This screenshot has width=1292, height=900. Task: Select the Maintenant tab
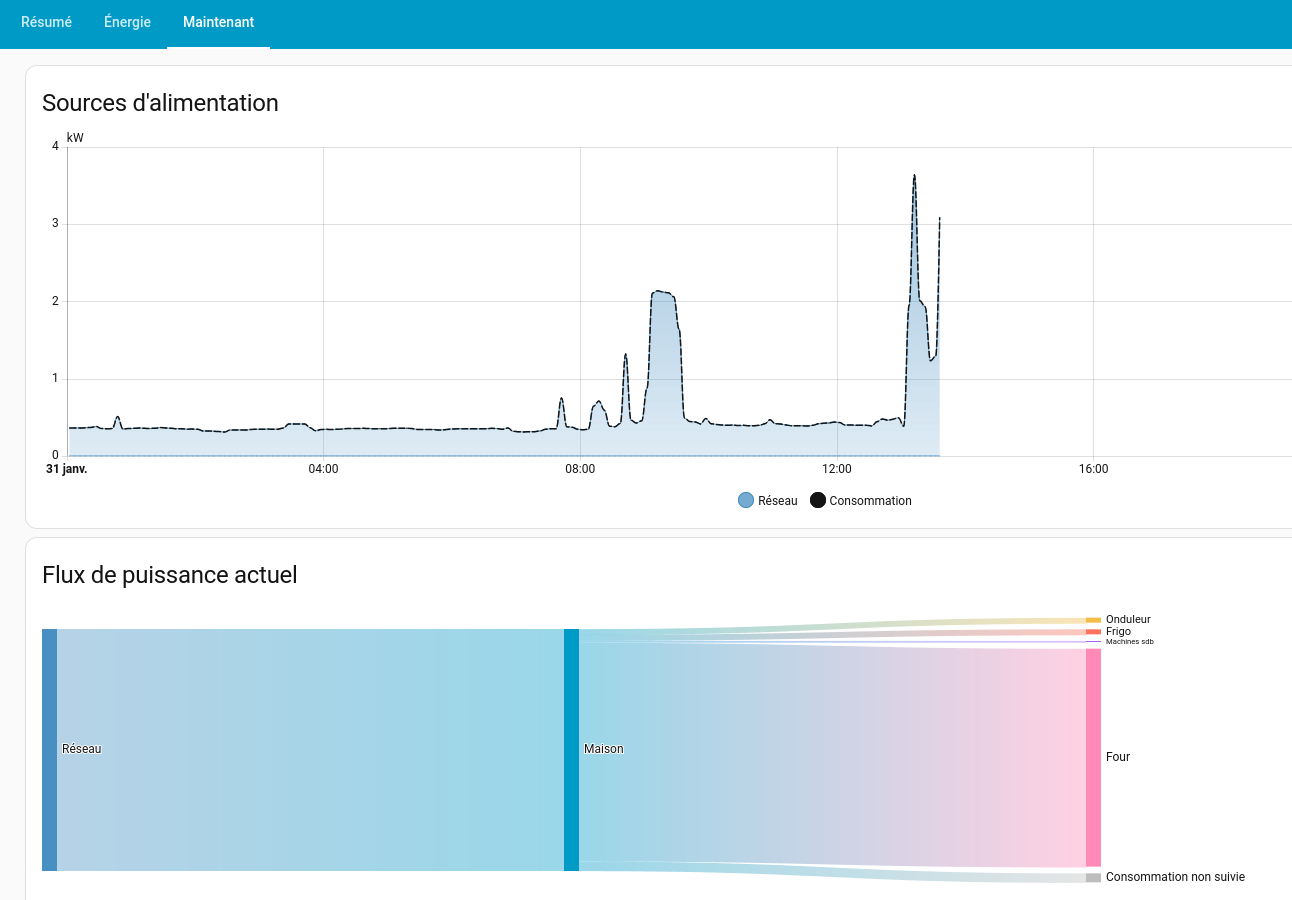point(218,22)
